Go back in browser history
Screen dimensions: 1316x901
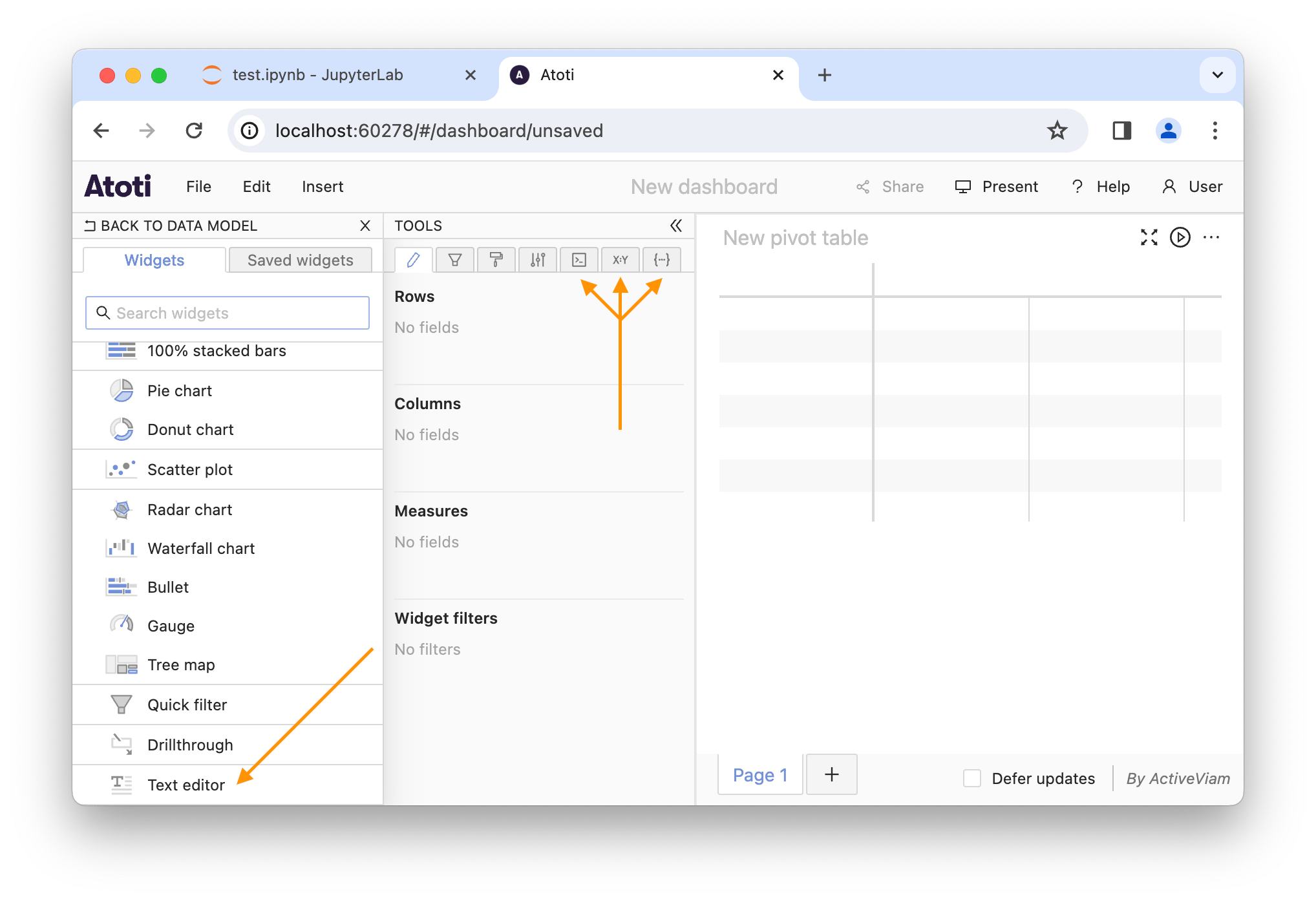coord(101,131)
